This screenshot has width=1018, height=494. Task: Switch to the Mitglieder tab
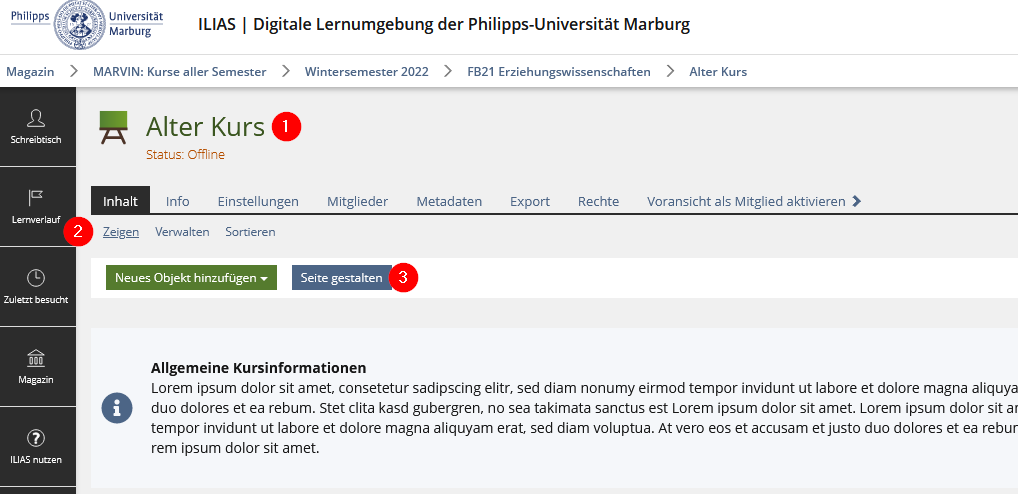click(x=357, y=201)
